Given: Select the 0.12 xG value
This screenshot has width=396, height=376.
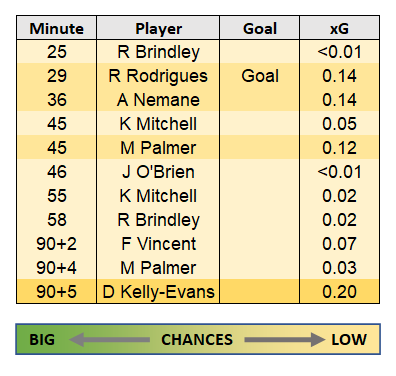Looking at the screenshot, I should point(339,148).
